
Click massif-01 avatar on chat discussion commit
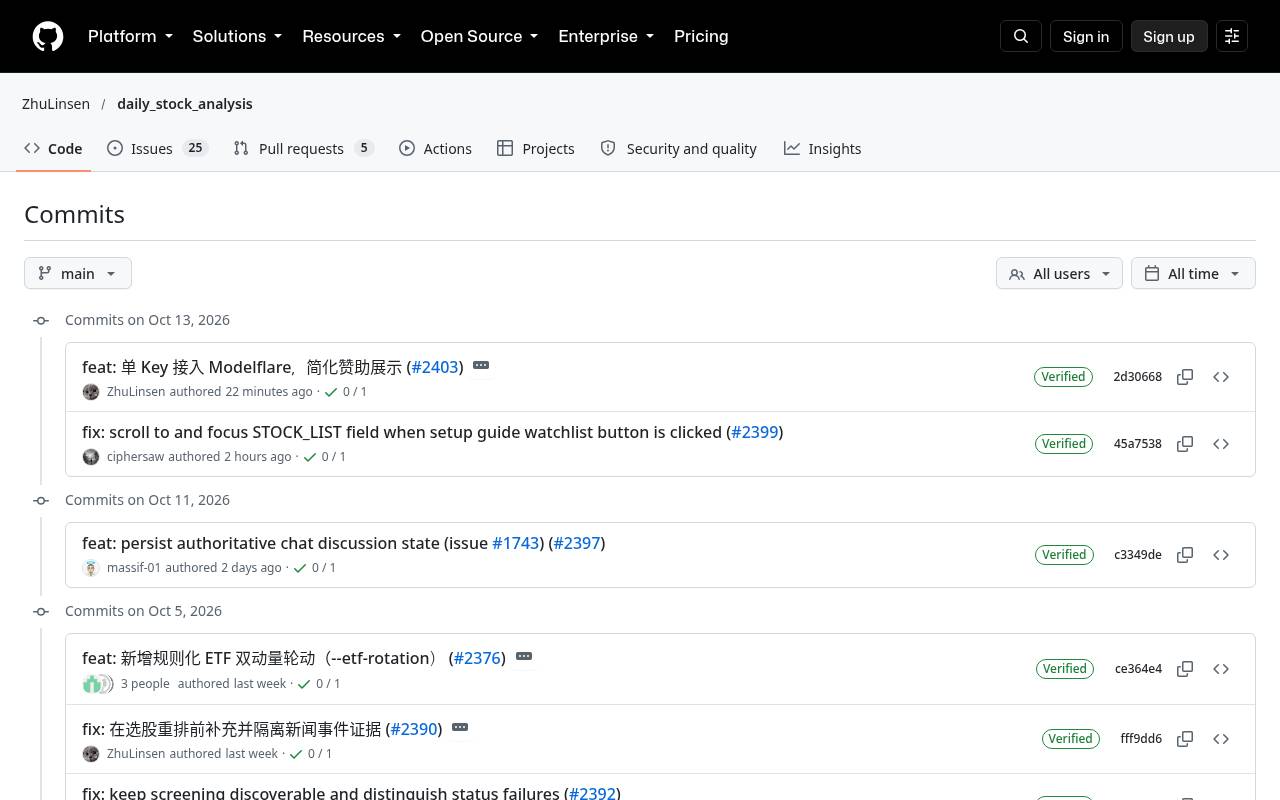(91, 568)
